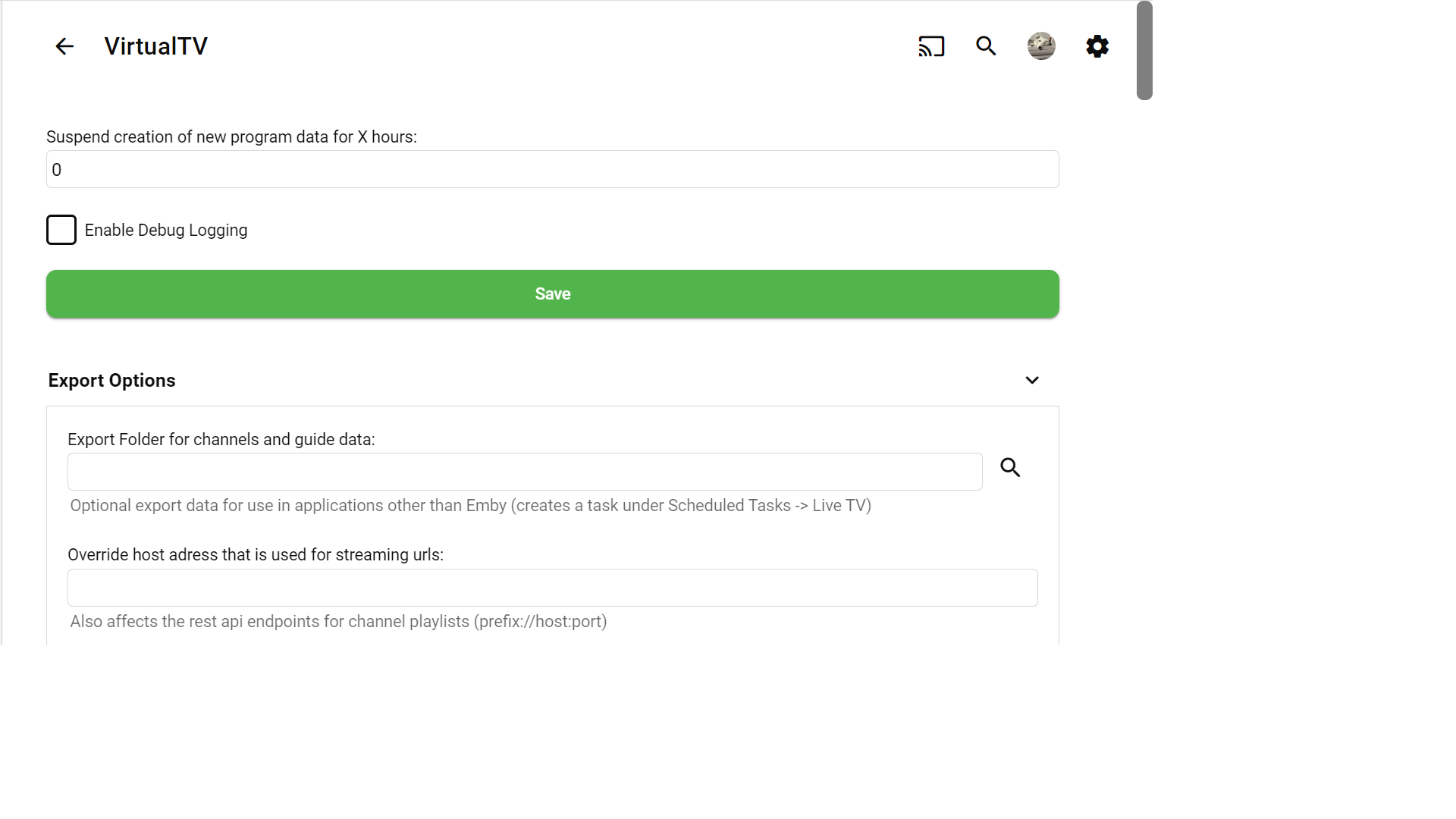Click the export folder path input
Image resolution: width=1456 pixels, height=819 pixels.
click(525, 472)
